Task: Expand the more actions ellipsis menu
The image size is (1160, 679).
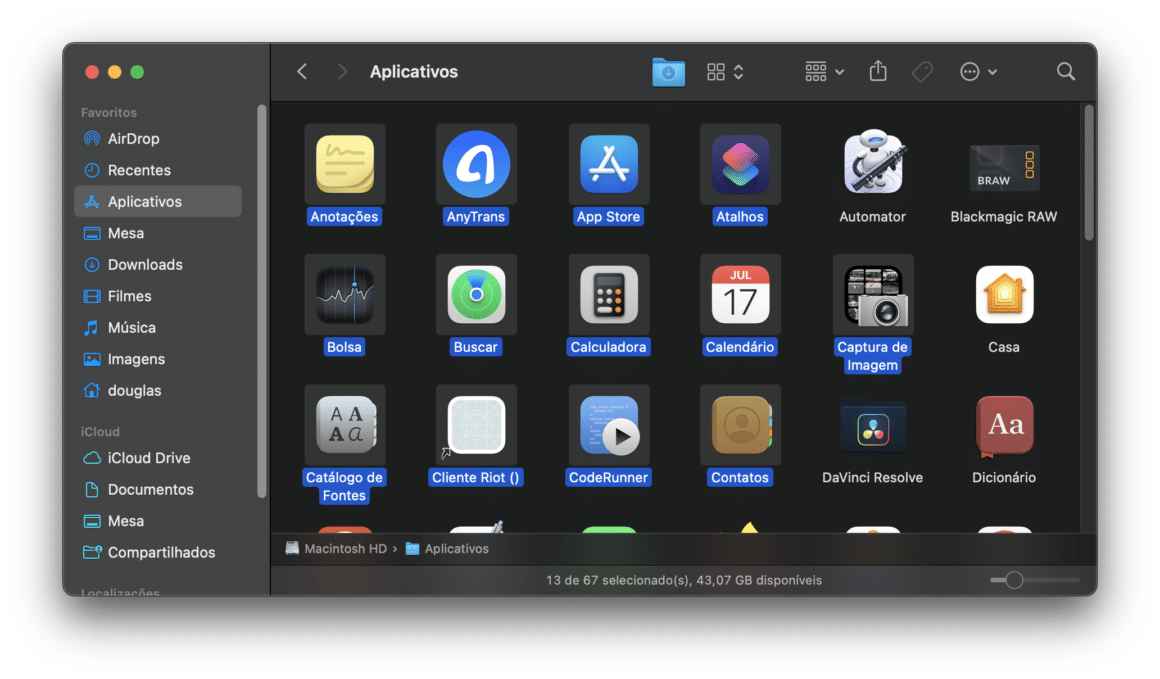Action: [977, 71]
